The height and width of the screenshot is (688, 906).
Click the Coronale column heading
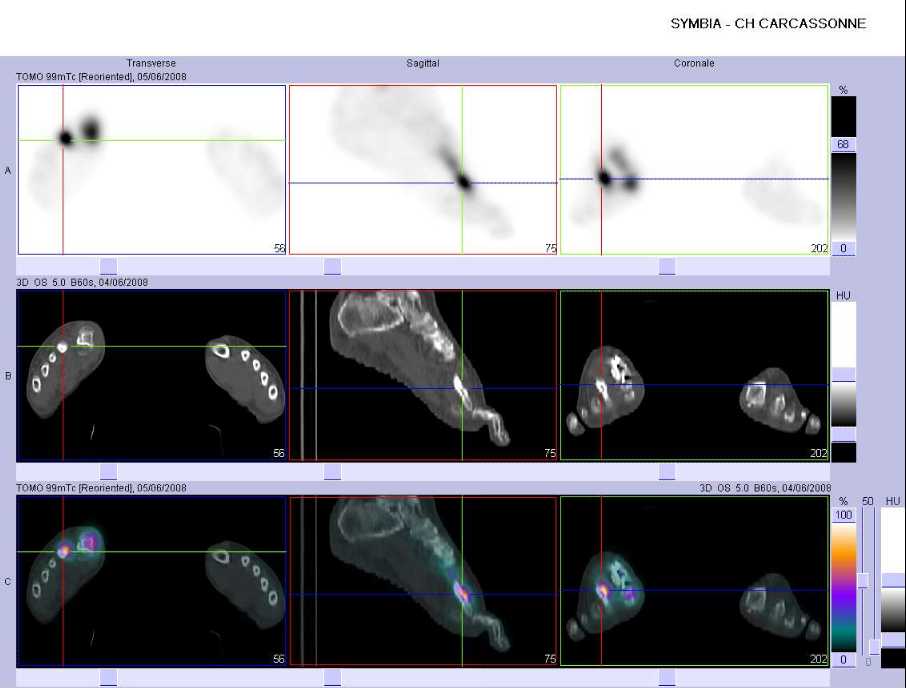(694, 63)
